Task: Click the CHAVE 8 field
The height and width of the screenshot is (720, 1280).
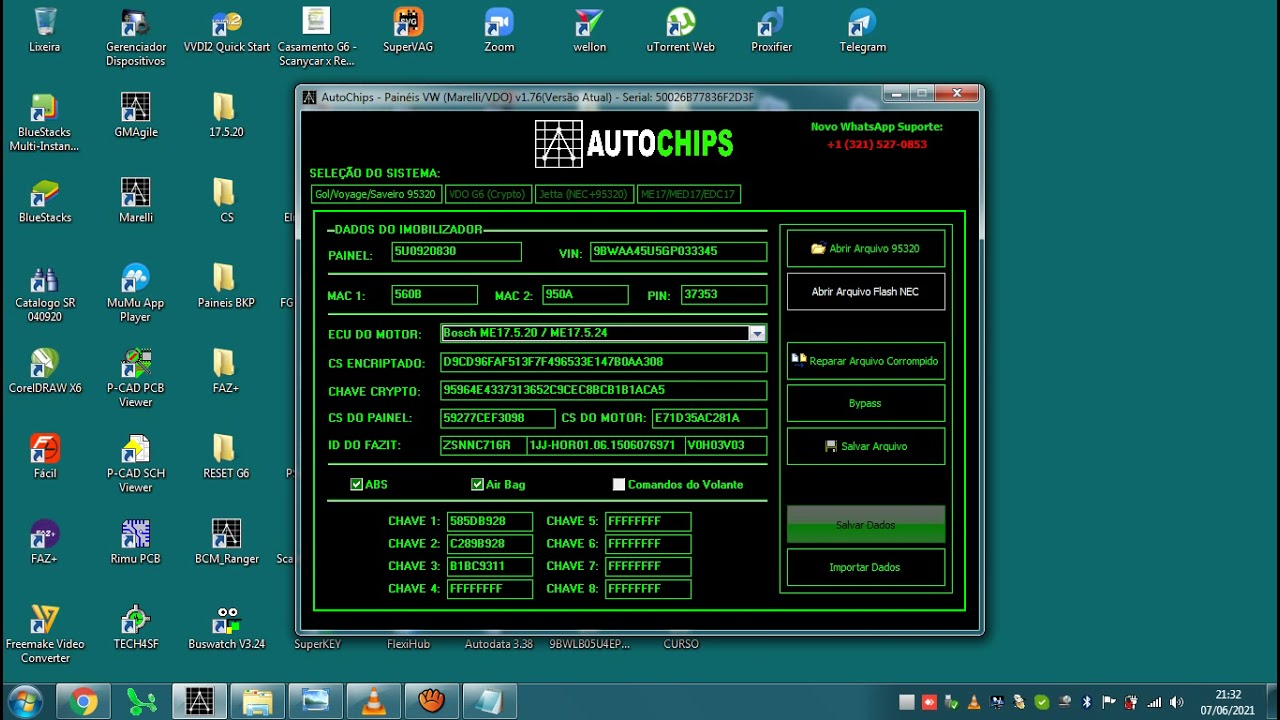Action: click(647, 589)
